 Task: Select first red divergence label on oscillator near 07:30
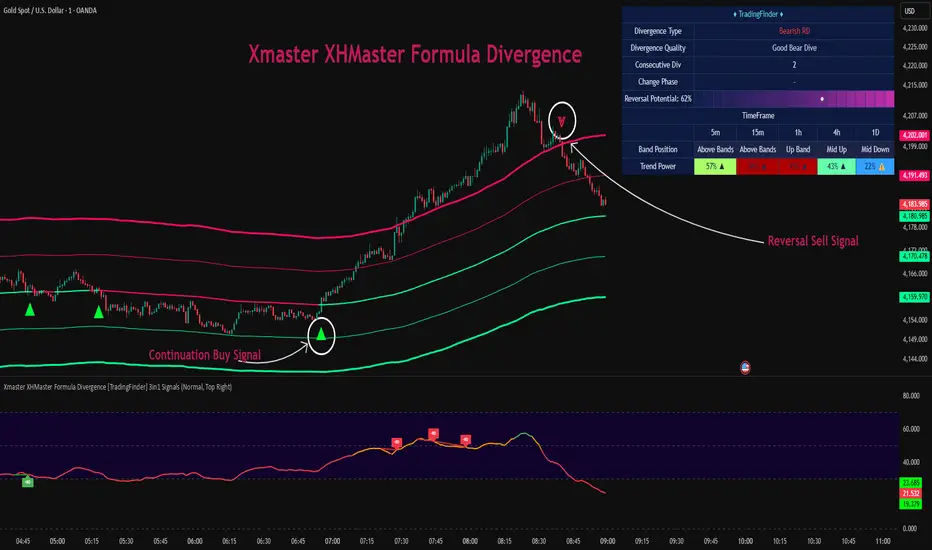(x=396, y=442)
